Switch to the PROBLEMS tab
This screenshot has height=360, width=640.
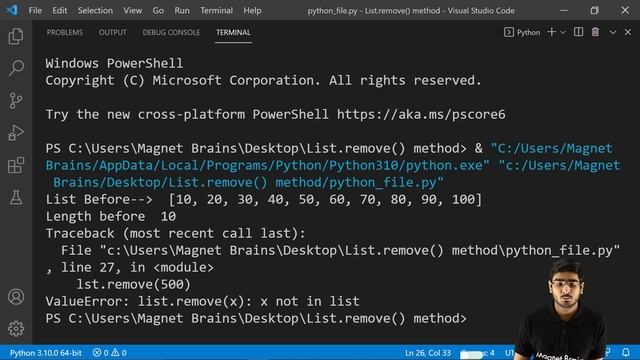[x=64, y=32]
